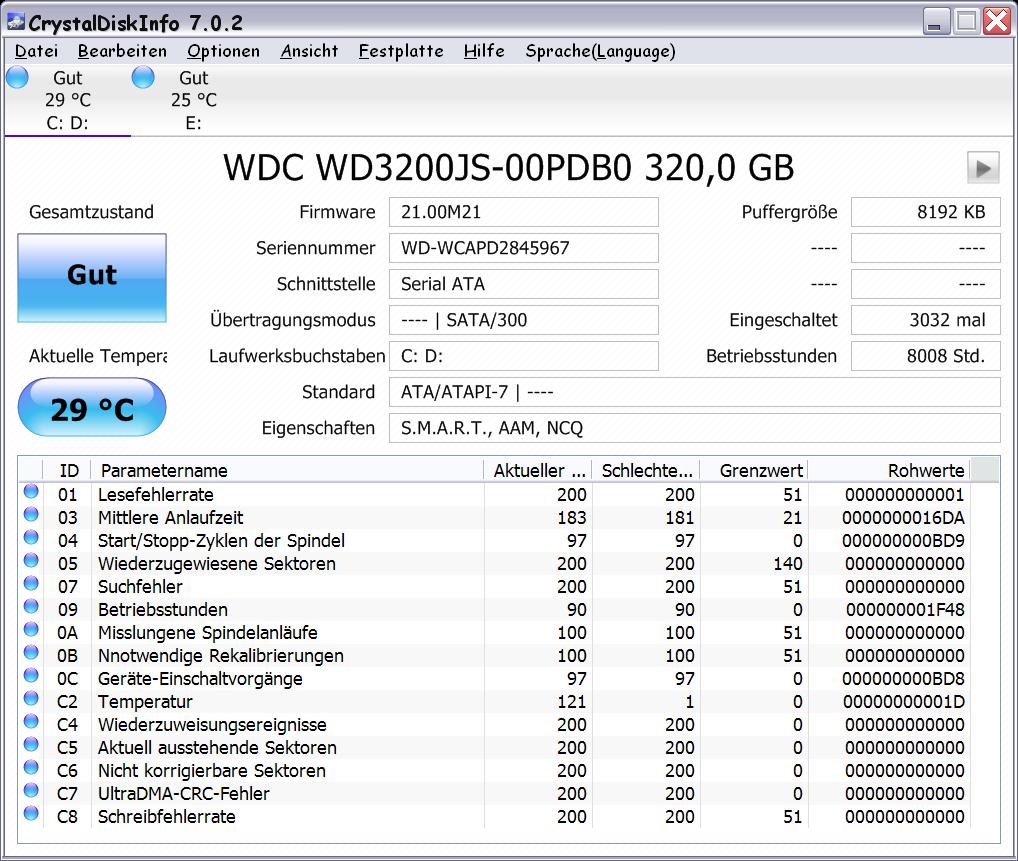The width and height of the screenshot is (1018, 861).
Task: Click the Firmware field 21.00M21
Action: pos(523,212)
